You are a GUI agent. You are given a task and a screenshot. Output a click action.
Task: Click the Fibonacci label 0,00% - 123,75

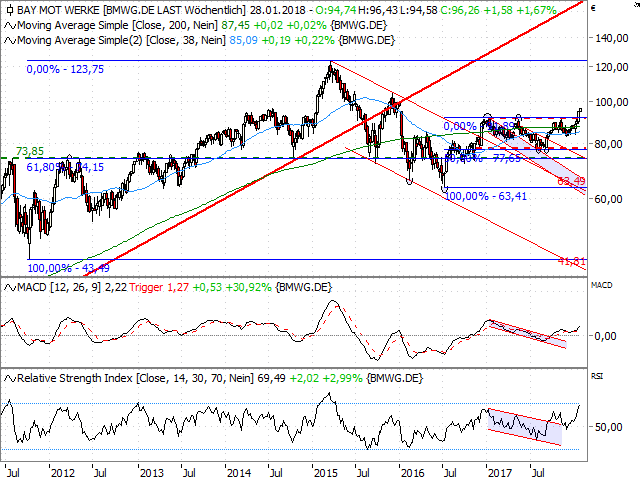tap(65, 69)
